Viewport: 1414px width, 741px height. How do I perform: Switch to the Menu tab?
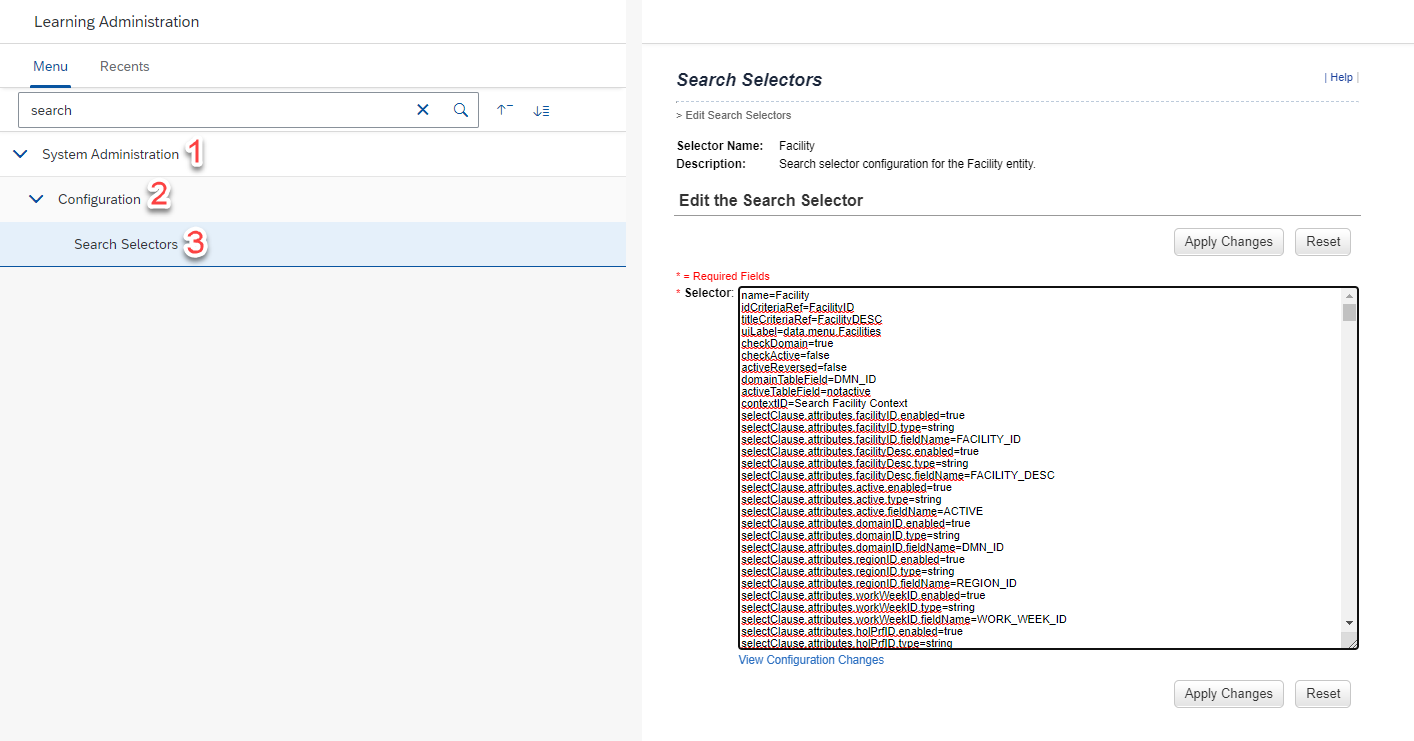pyautogui.click(x=51, y=66)
